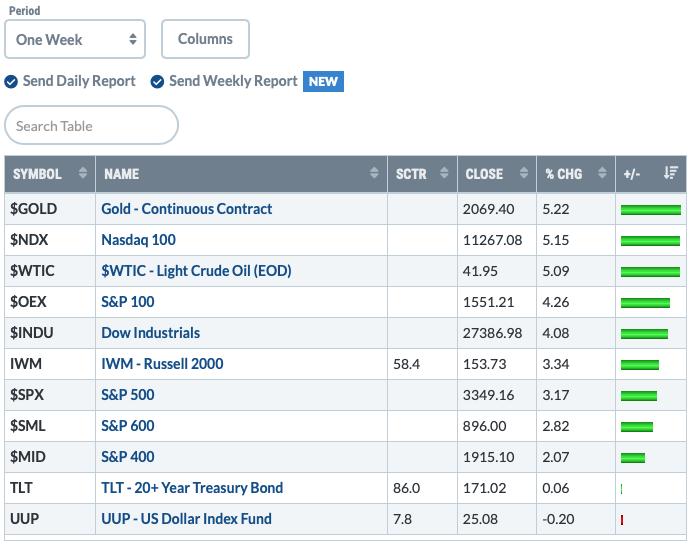This screenshot has width=694, height=546.
Task: Open S&P 500 link
Action: (x=128, y=395)
